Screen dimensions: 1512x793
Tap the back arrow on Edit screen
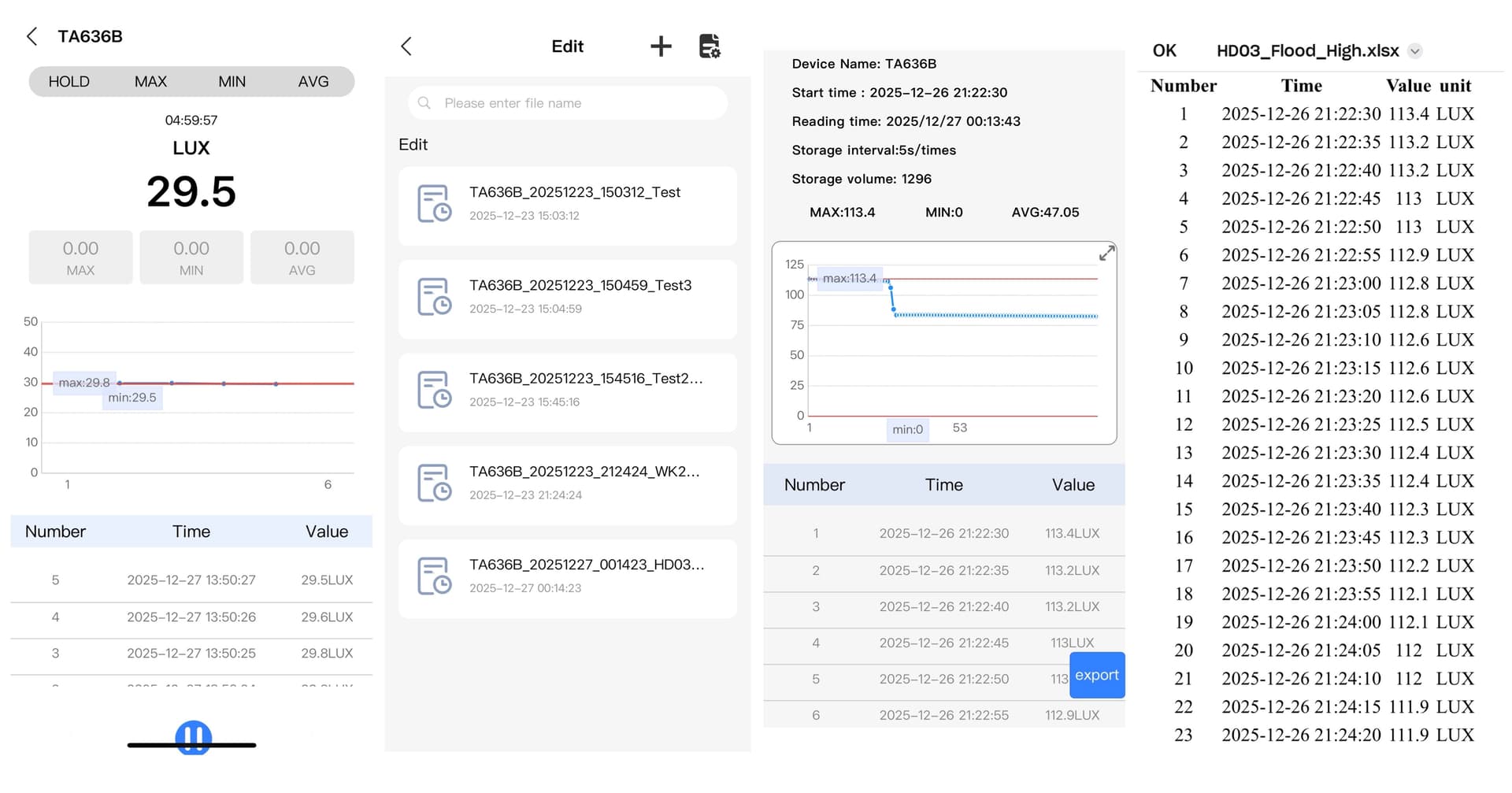coord(406,46)
